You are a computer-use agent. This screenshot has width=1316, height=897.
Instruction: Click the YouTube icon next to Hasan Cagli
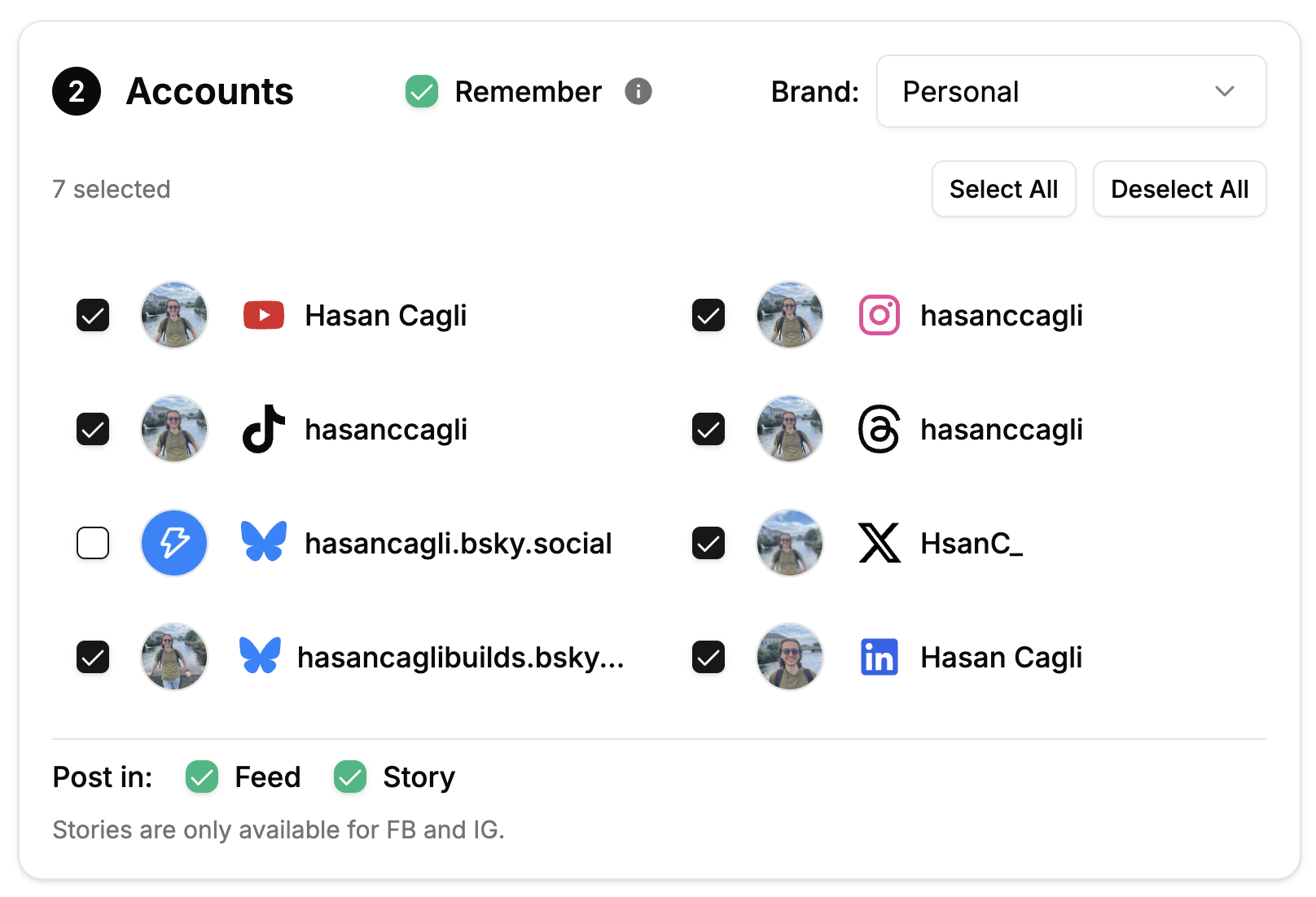click(262, 315)
